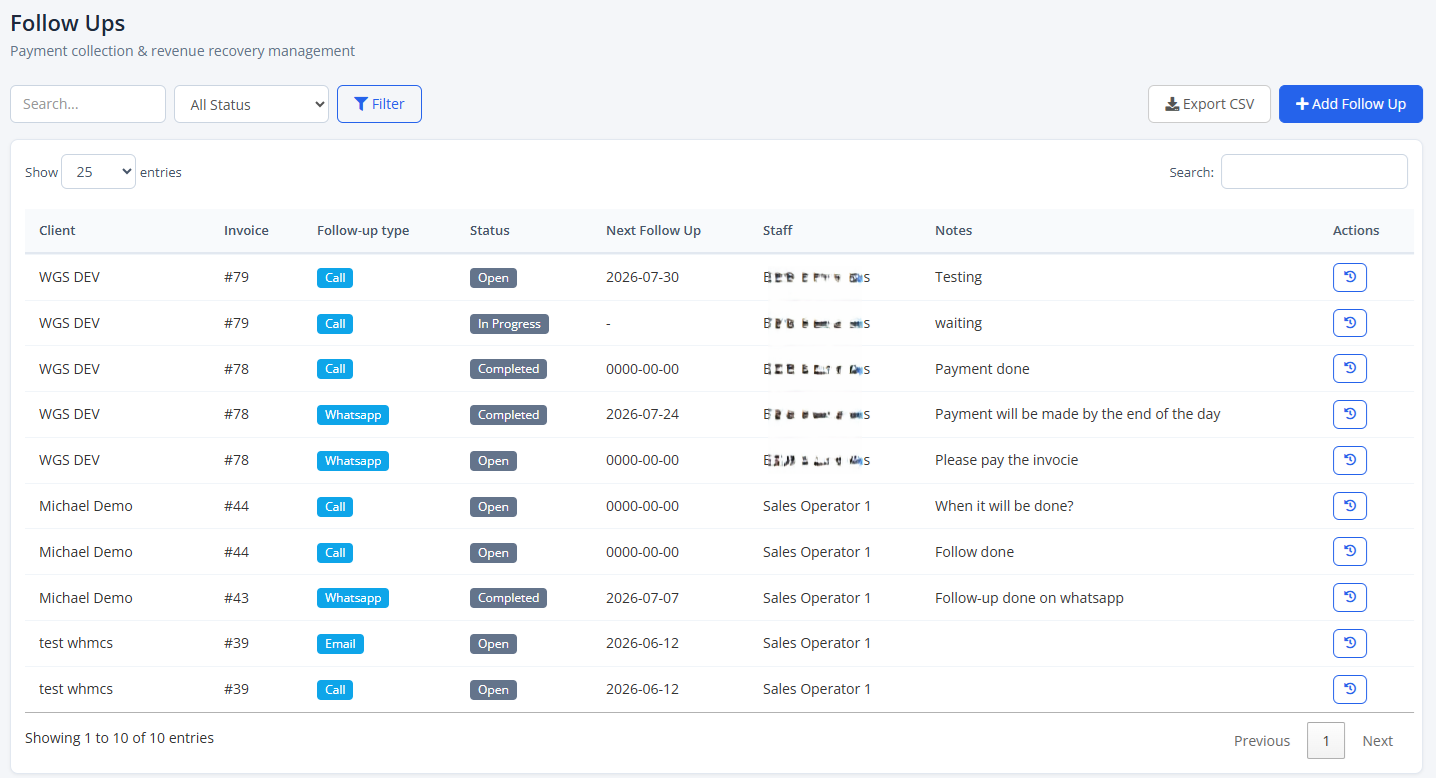Sort by Next Follow Up column header
Image resolution: width=1436 pixels, height=778 pixels.
click(x=653, y=230)
